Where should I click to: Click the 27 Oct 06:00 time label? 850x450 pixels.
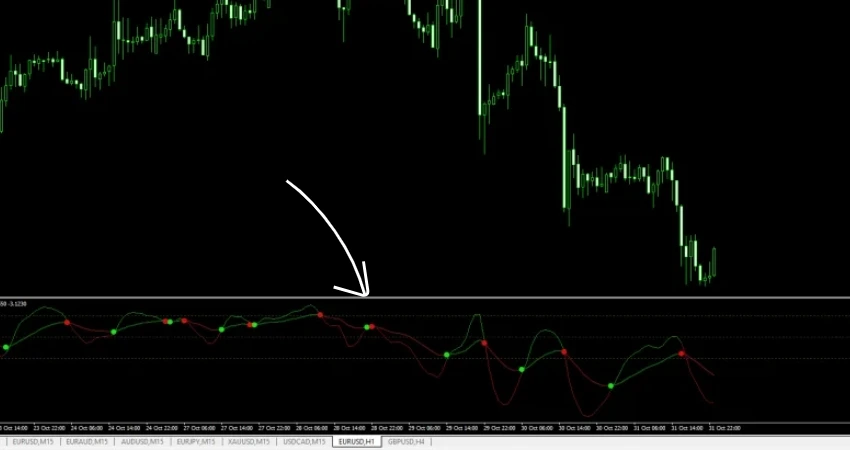click(x=199, y=428)
